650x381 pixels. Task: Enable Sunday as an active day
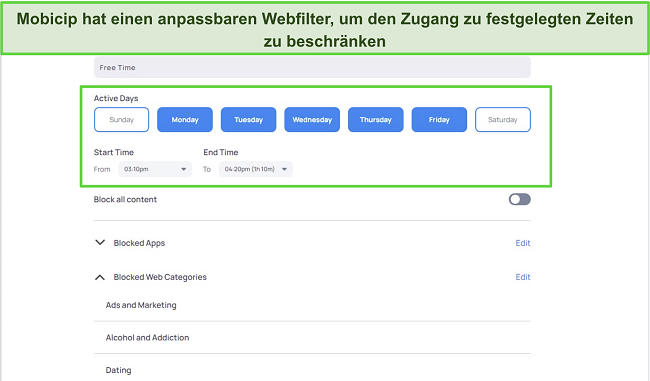pyautogui.click(x=121, y=120)
